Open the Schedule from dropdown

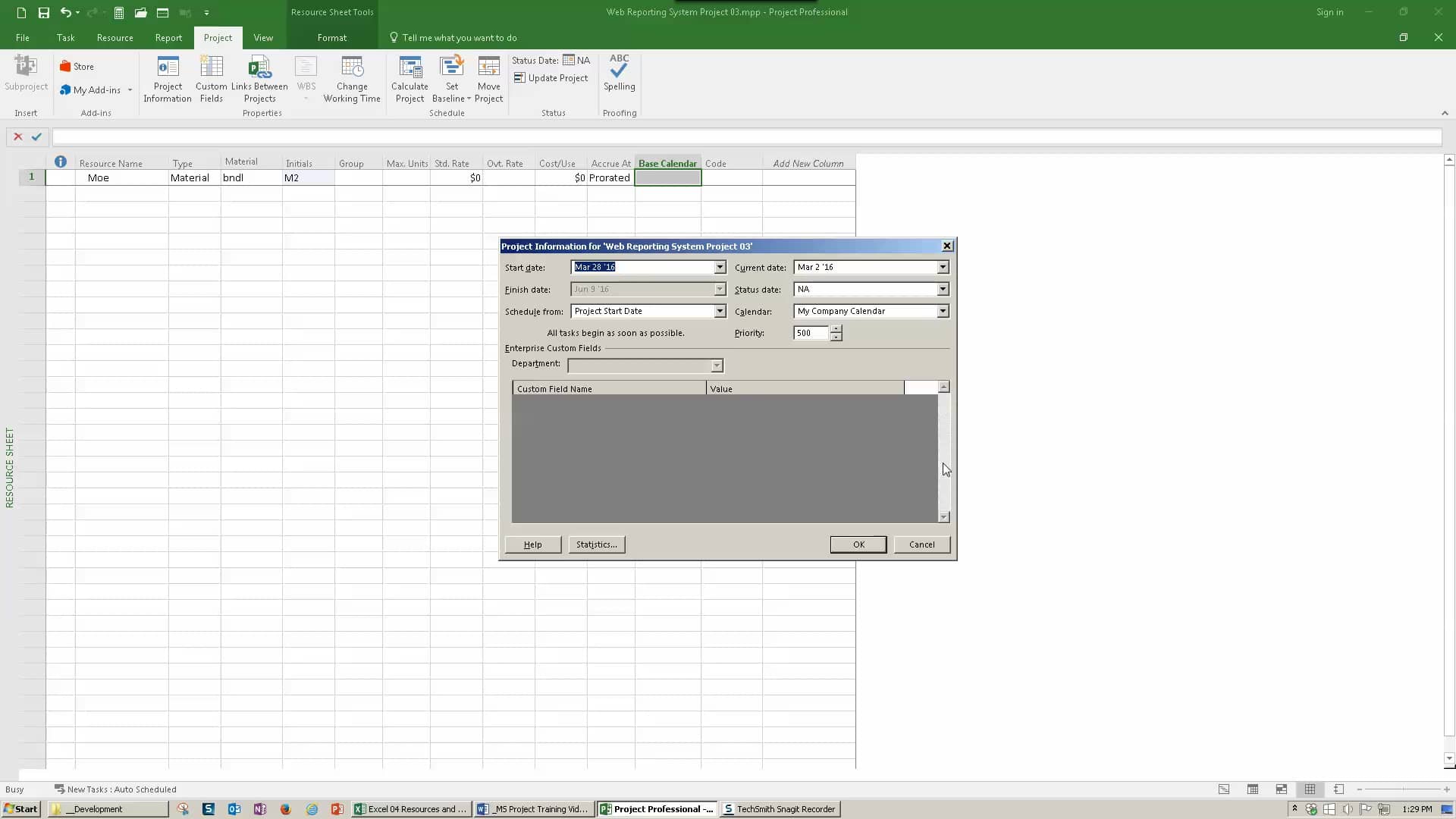pyautogui.click(x=718, y=311)
